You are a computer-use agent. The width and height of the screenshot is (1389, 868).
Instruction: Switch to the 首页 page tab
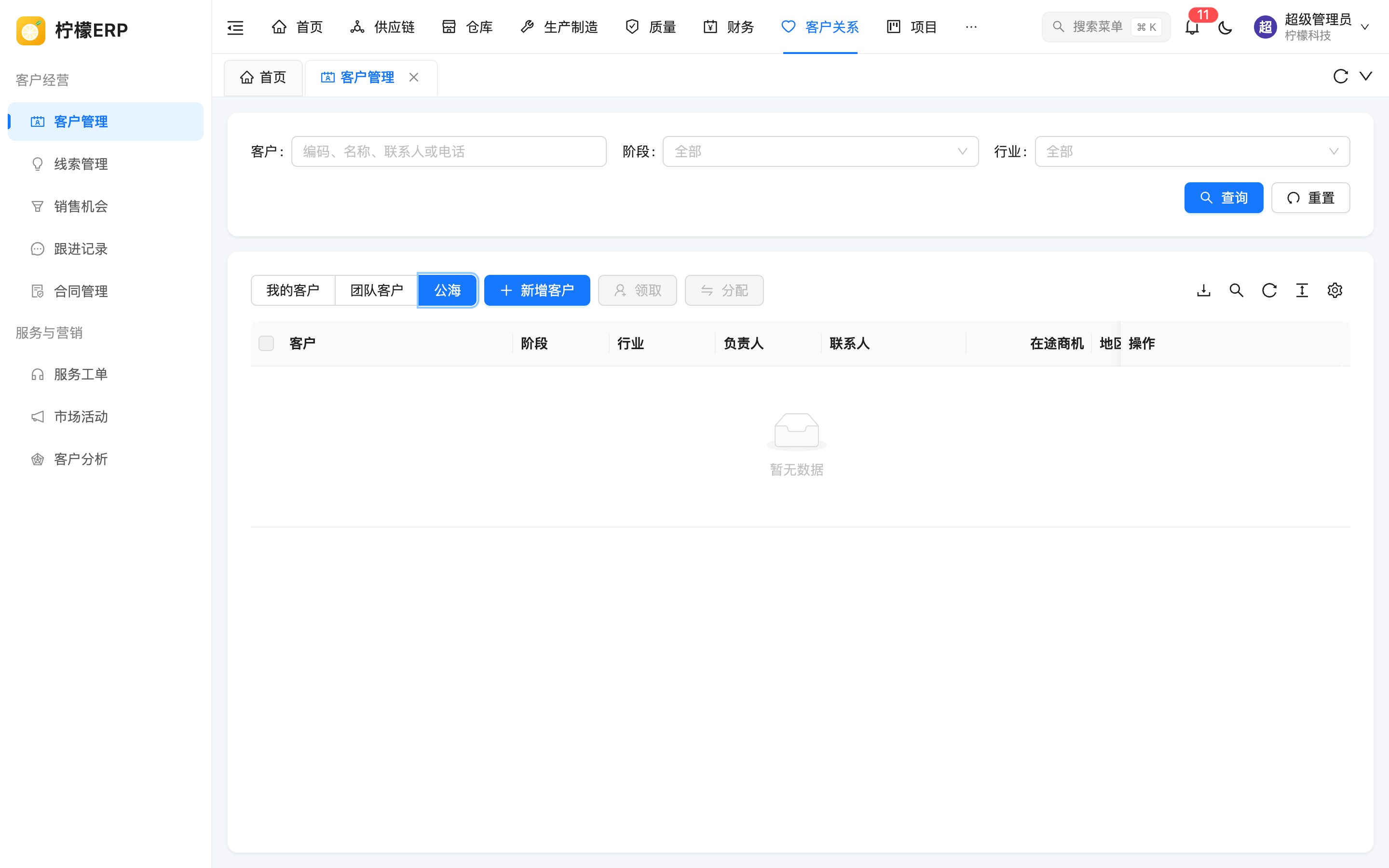click(263, 78)
